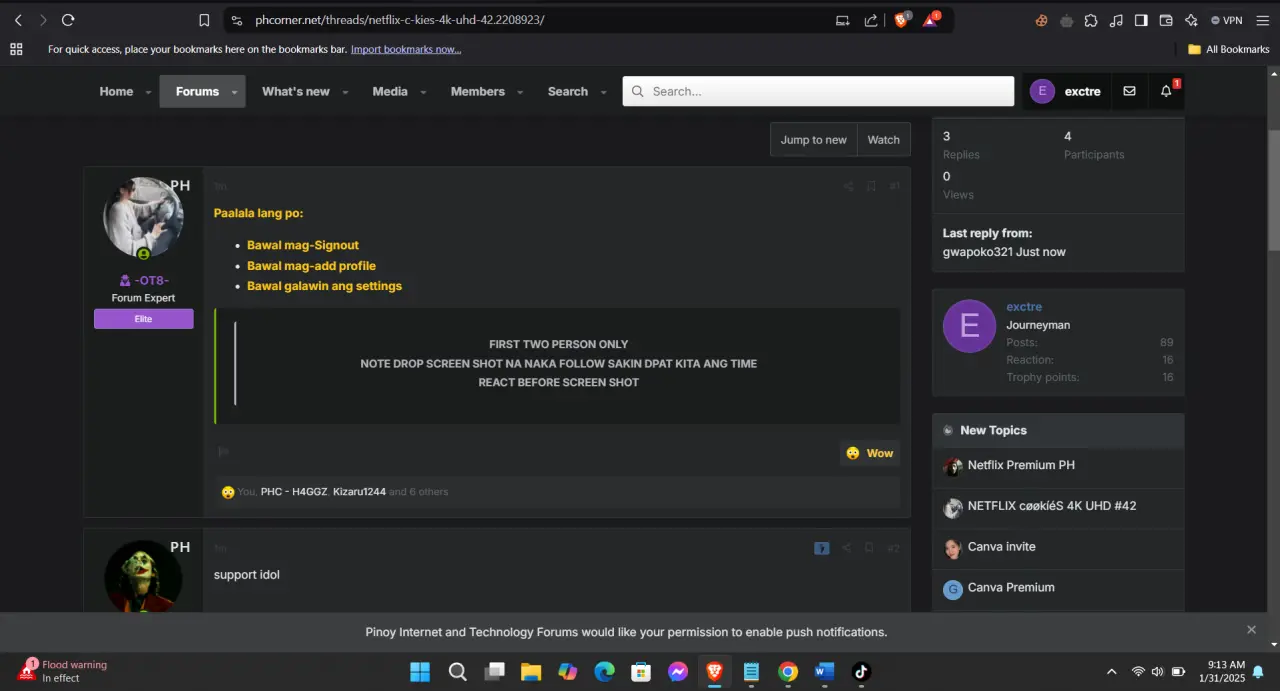Expand the Members menu dropdown arrow
1280x691 pixels.
(x=520, y=92)
